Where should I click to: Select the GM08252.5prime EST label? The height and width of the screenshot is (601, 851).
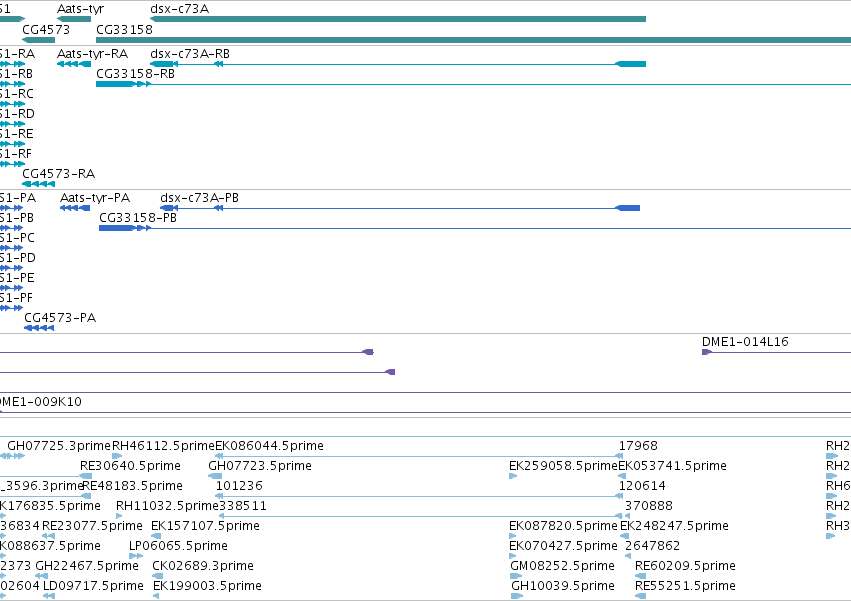(562, 566)
